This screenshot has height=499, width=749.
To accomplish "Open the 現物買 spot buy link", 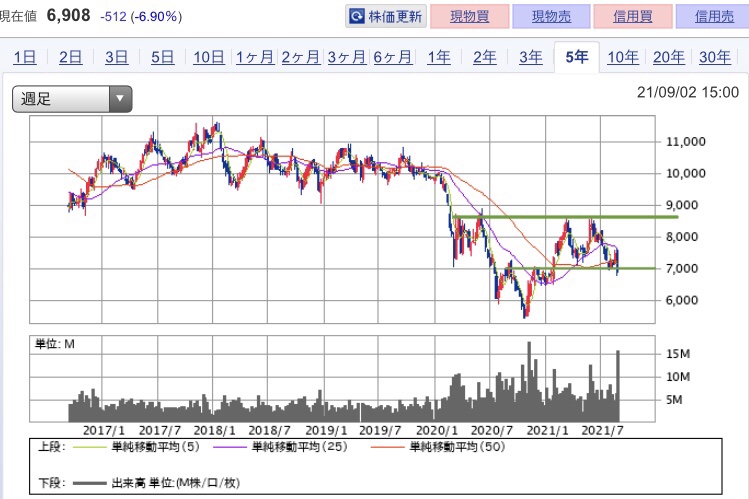I will pyautogui.click(x=470, y=17).
